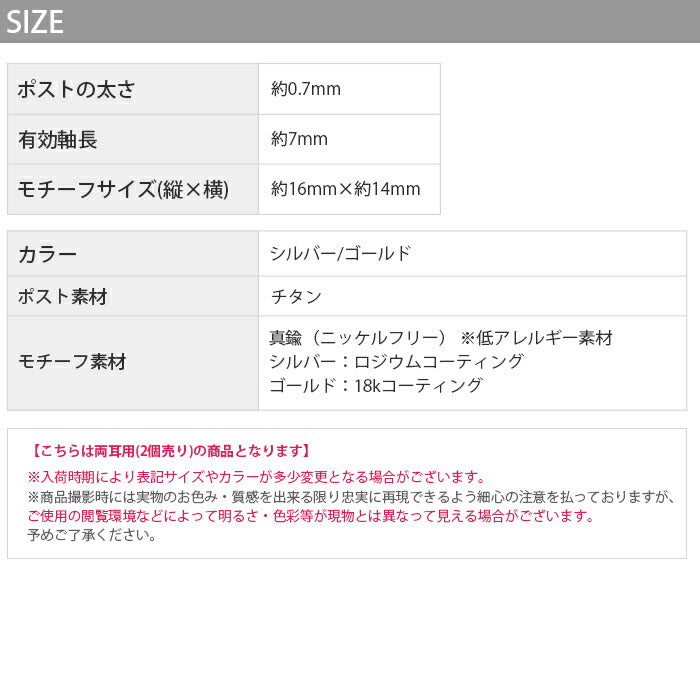700x700 pixels.
Task: Click the red ご使用の閲覧環境 warning line
Action: click(x=311, y=516)
